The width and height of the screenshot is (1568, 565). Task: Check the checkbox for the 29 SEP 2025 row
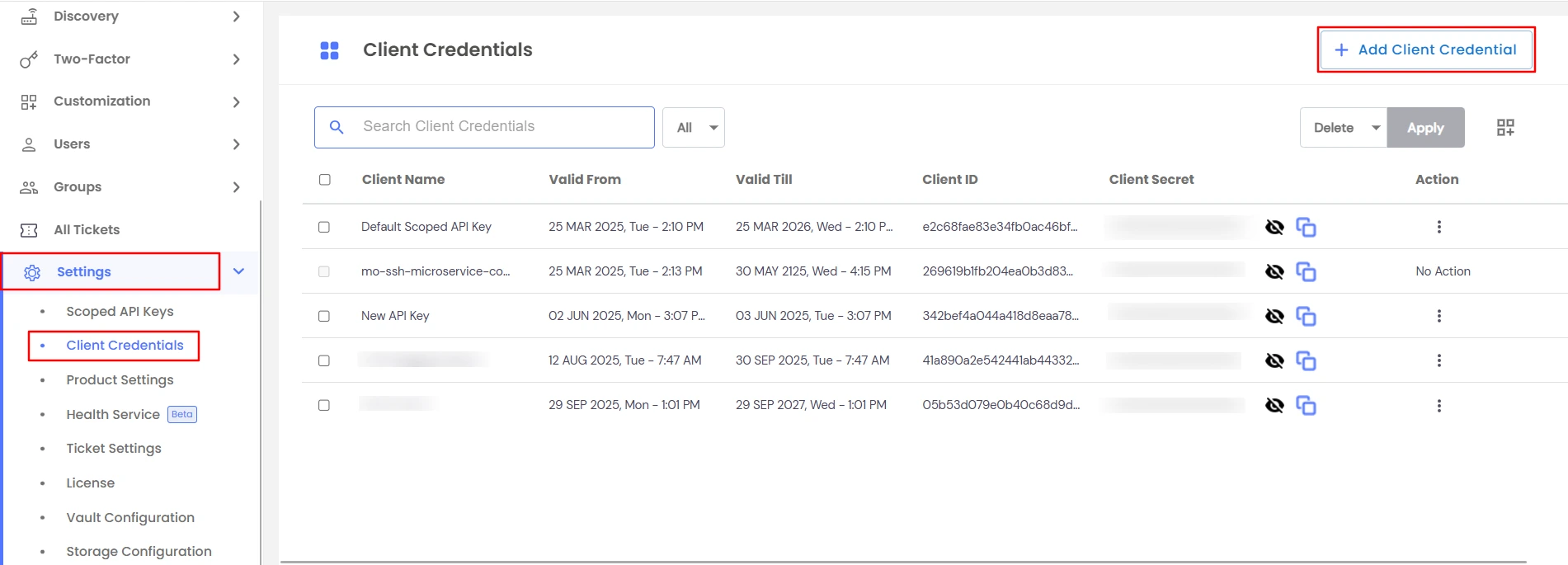click(324, 405)
